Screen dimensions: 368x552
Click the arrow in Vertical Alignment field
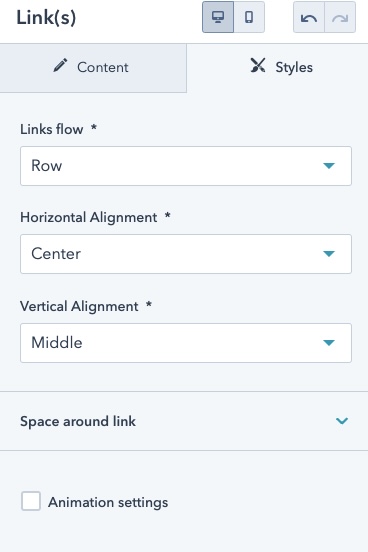coord(329,343)
